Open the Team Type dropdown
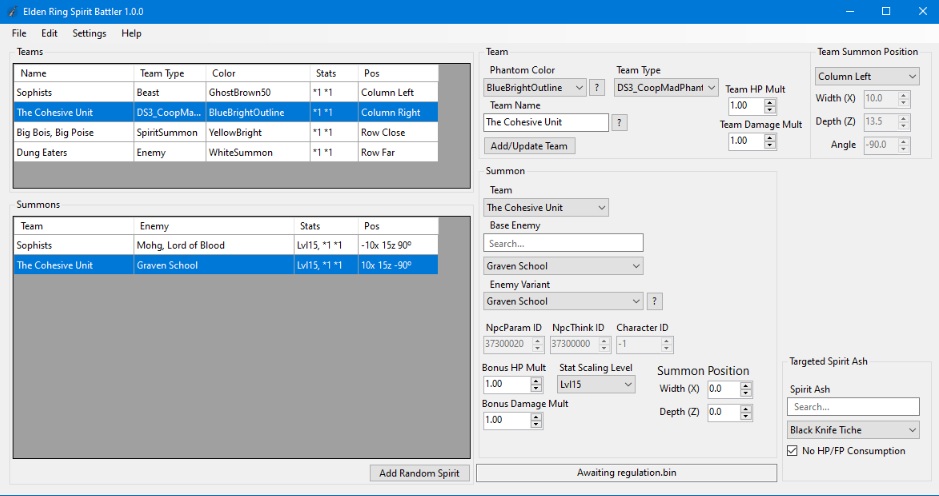Image resolution: width=939 pixels, height=496 pixels. (x=666, y=87)
